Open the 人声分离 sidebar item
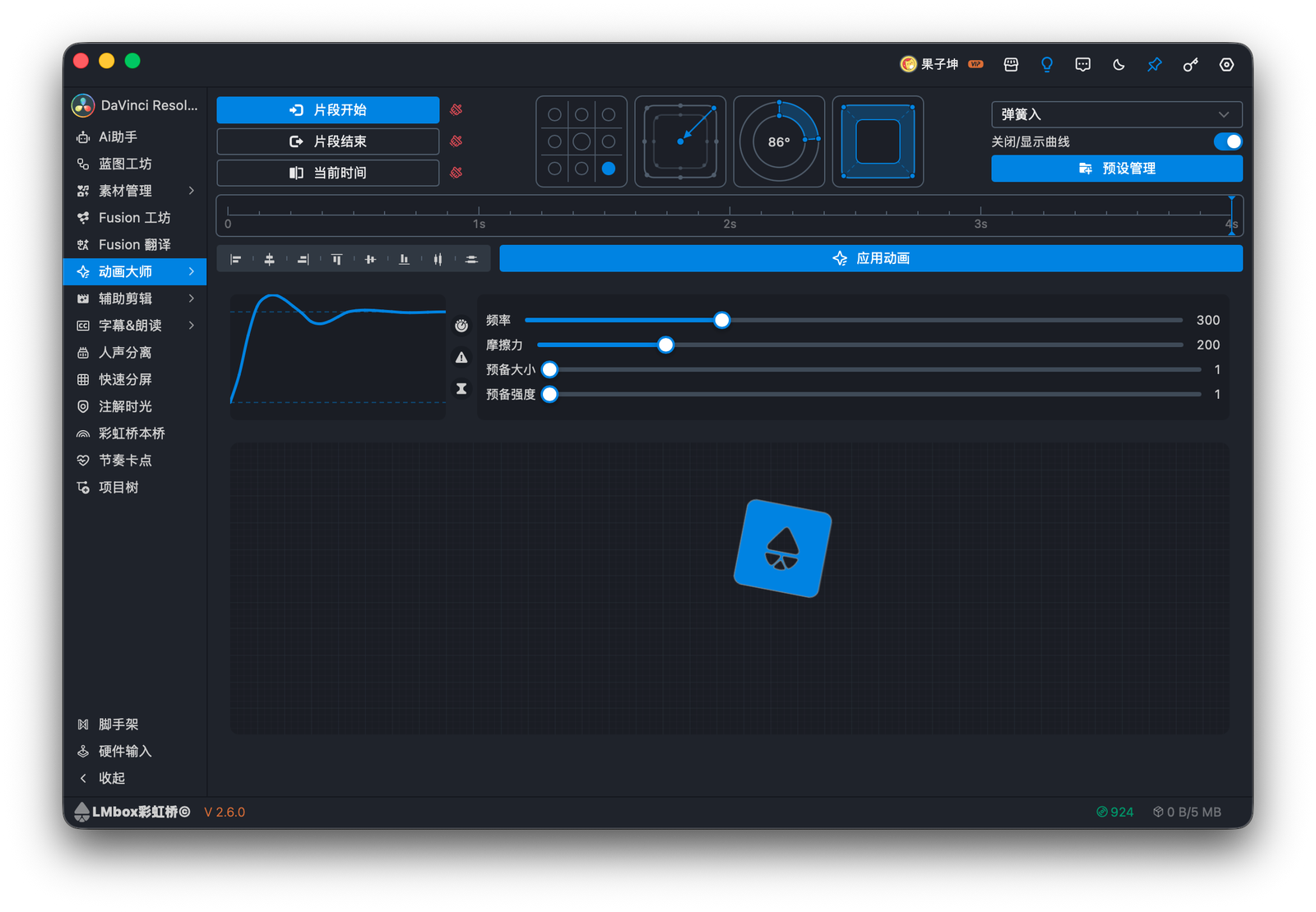The image size is (1316, 912). coord(135,353)
